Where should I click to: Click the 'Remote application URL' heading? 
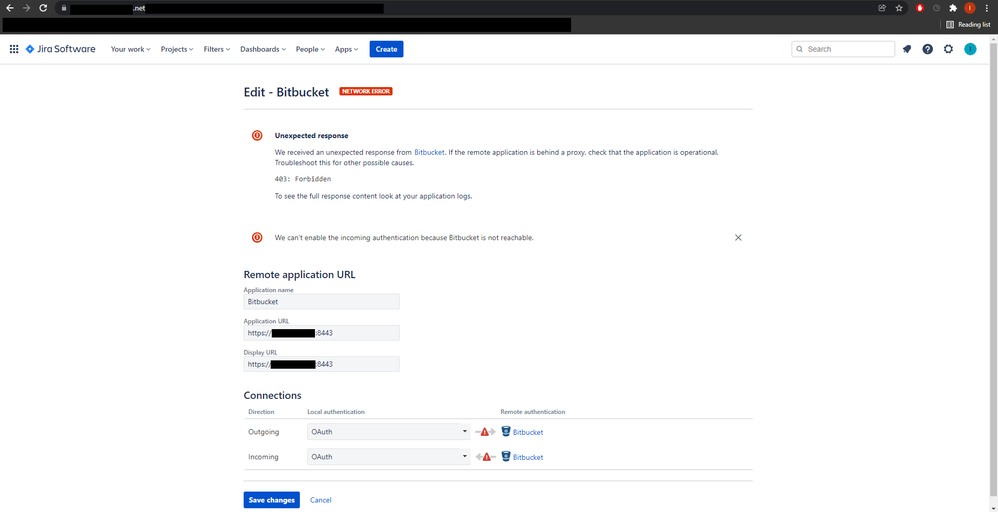[300, 275]
